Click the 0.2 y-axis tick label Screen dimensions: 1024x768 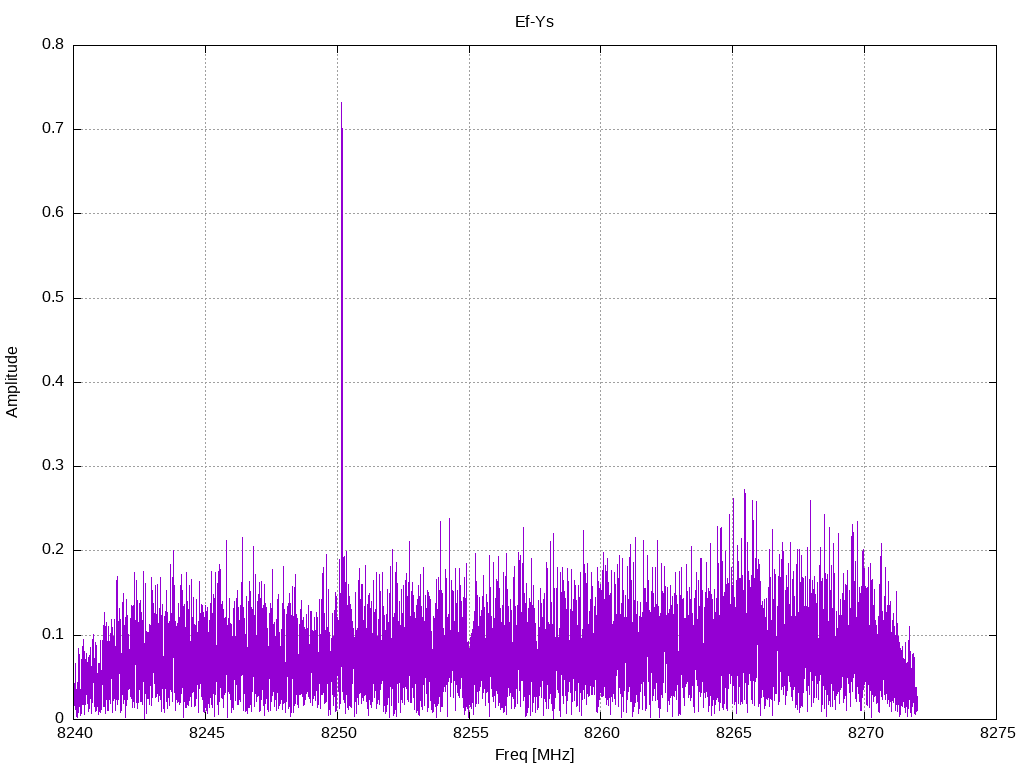pos(53,550)
